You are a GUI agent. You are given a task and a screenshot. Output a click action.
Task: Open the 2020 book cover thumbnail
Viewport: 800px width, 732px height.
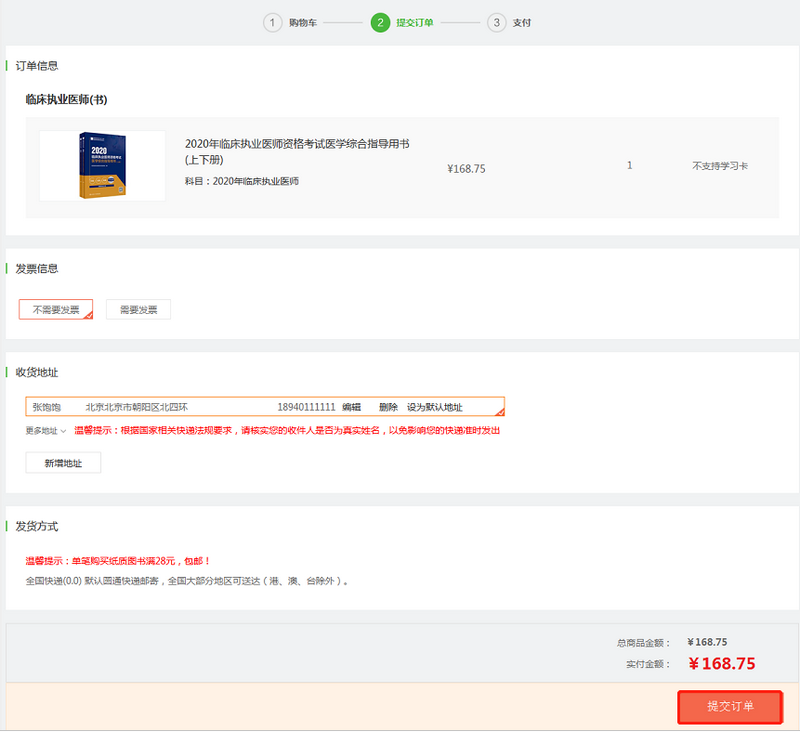click(x=102, y=166)
